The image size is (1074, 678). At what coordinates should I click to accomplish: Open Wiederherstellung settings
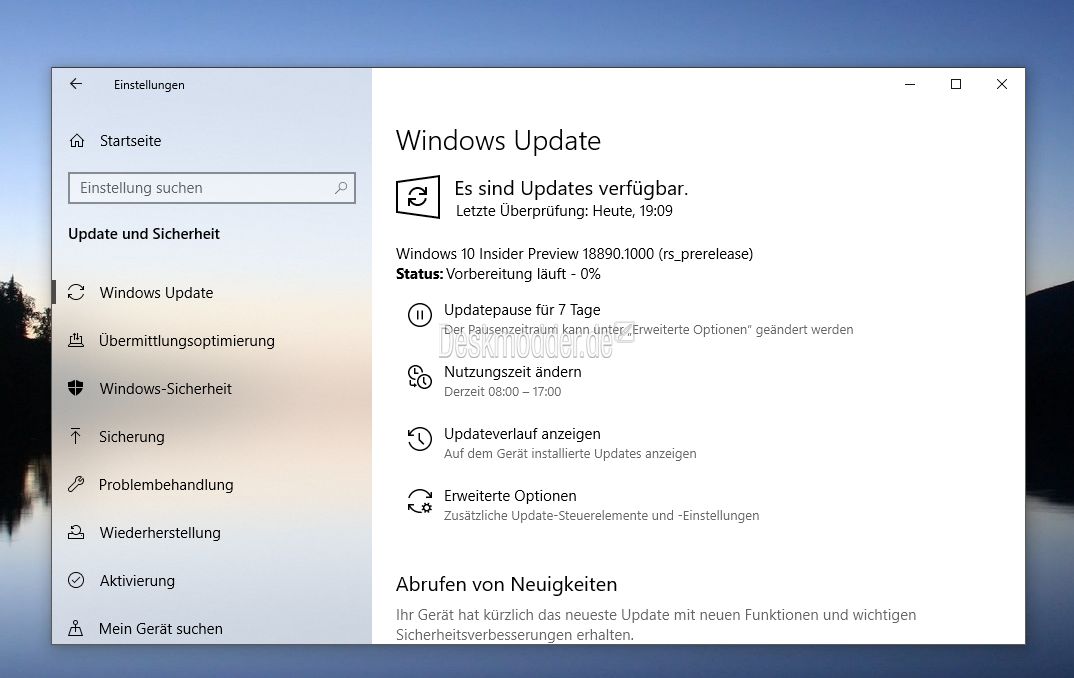160,532
